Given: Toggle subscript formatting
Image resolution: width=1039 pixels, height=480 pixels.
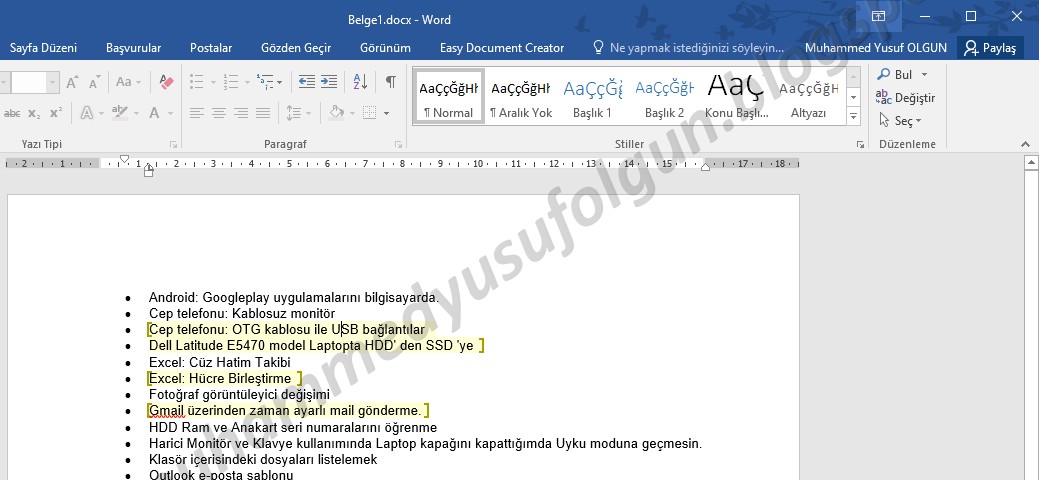Looking at the screenshot, I should (34, 113).
